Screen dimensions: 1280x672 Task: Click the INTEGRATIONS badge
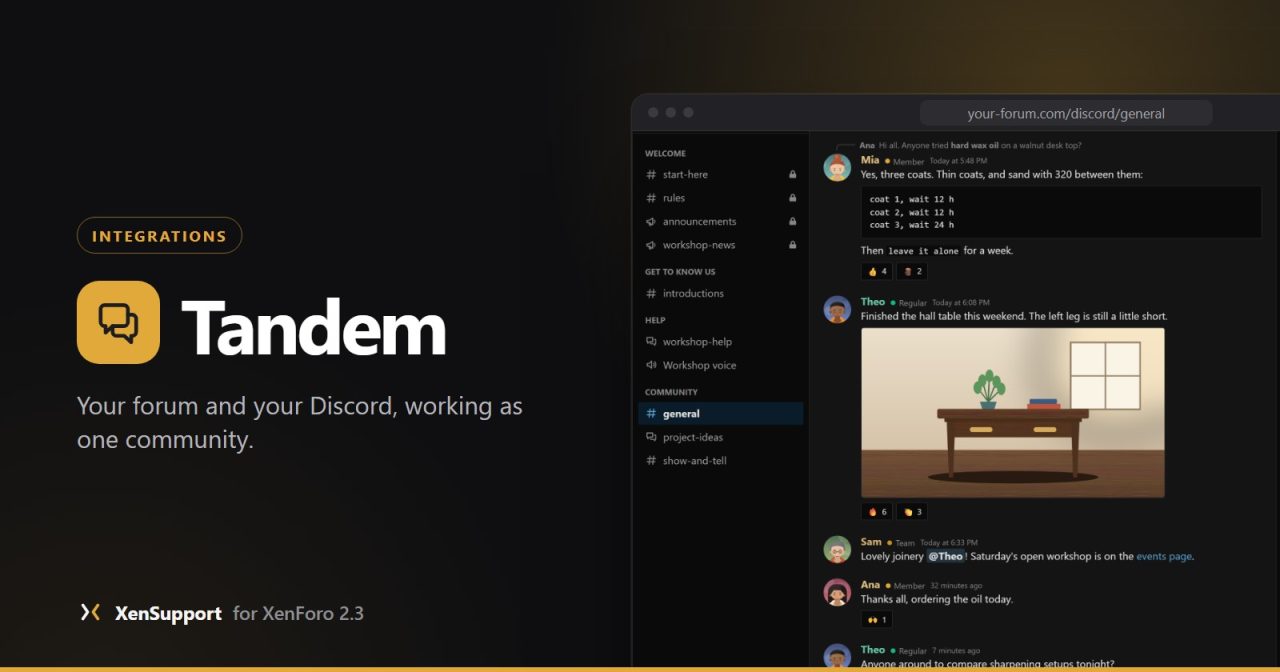click(x=160, y=236)
